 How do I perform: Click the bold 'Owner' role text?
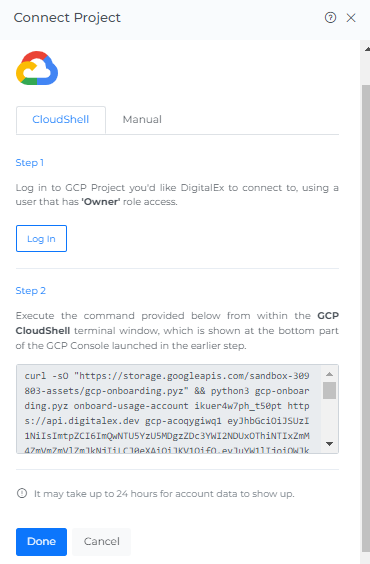101,202
